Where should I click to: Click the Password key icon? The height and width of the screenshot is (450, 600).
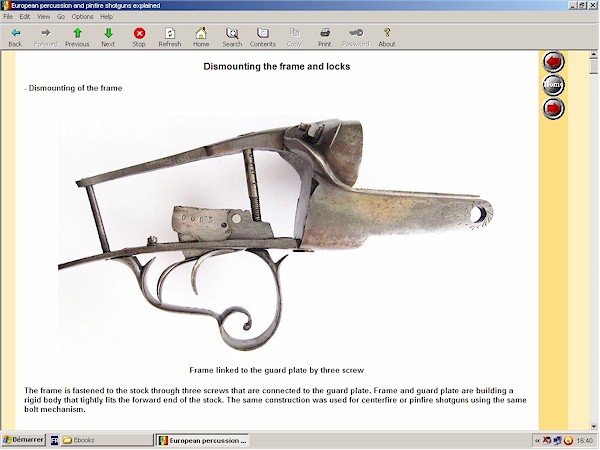(x=356, y=37)
